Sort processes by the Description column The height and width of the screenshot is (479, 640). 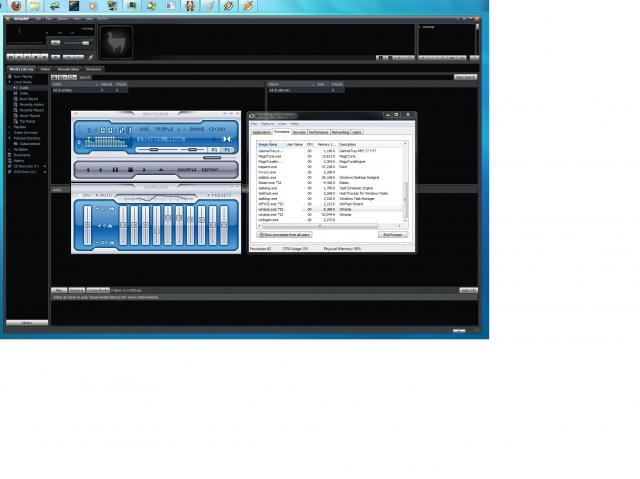click(x=370, y=144)
